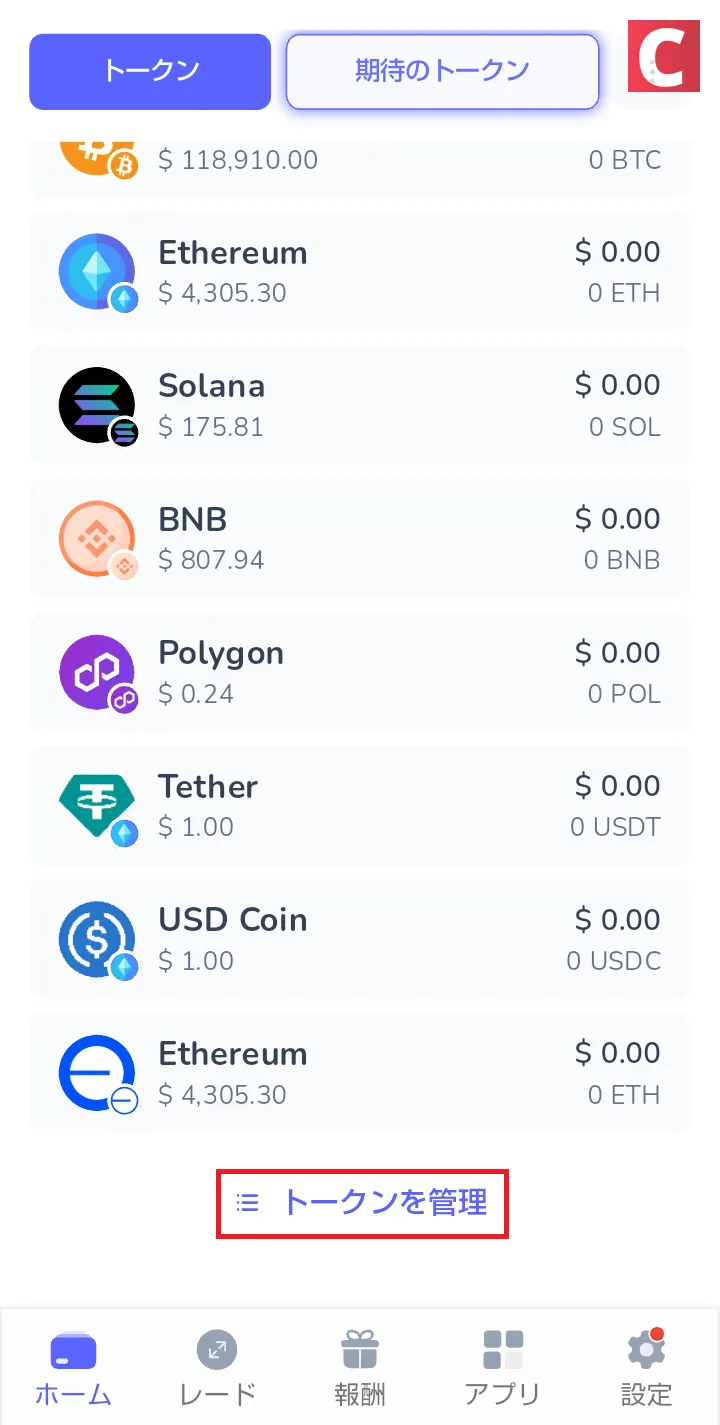
Task: Click the Tether coin logo
Action: point(97,806)
